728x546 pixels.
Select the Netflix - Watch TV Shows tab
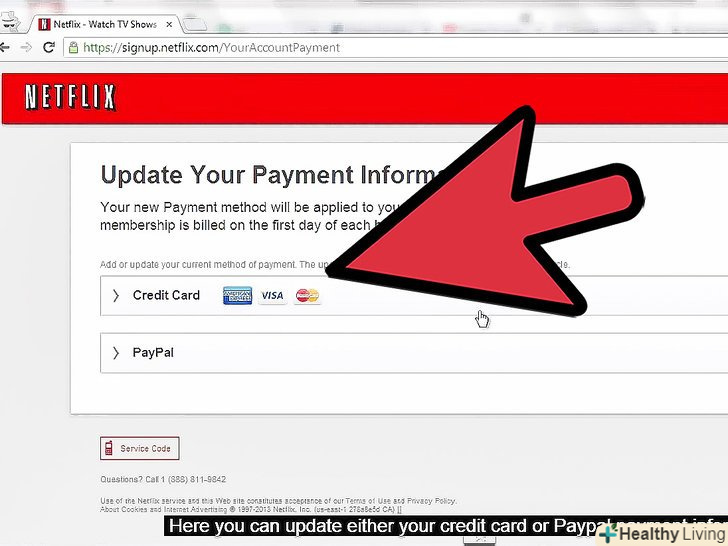(x=105, y=24)
